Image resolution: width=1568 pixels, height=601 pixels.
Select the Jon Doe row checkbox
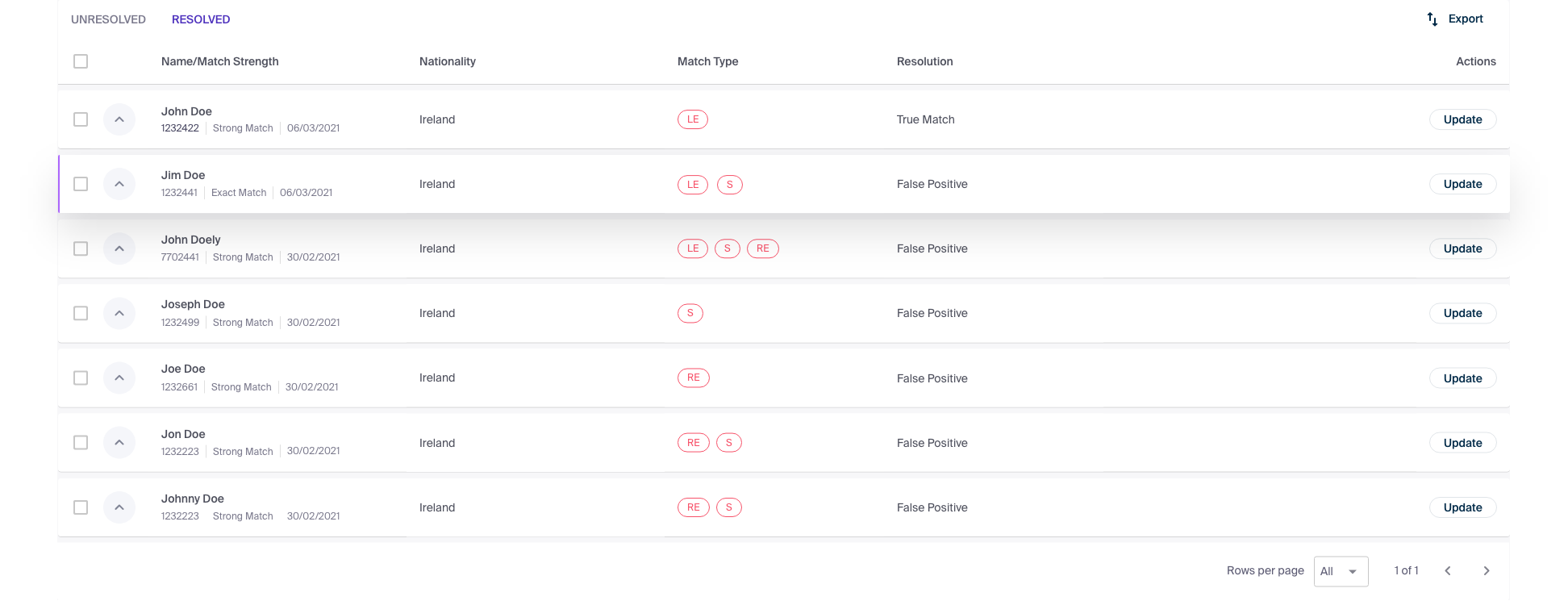coord(81,442)
